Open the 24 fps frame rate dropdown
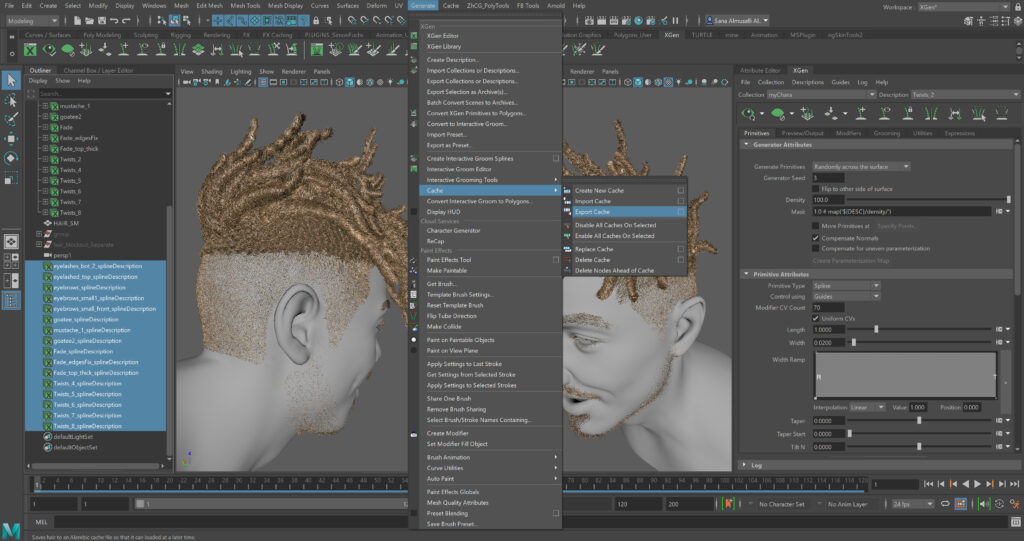The width and height of the screenshot is (1024, 541). (x=913, y=504)
